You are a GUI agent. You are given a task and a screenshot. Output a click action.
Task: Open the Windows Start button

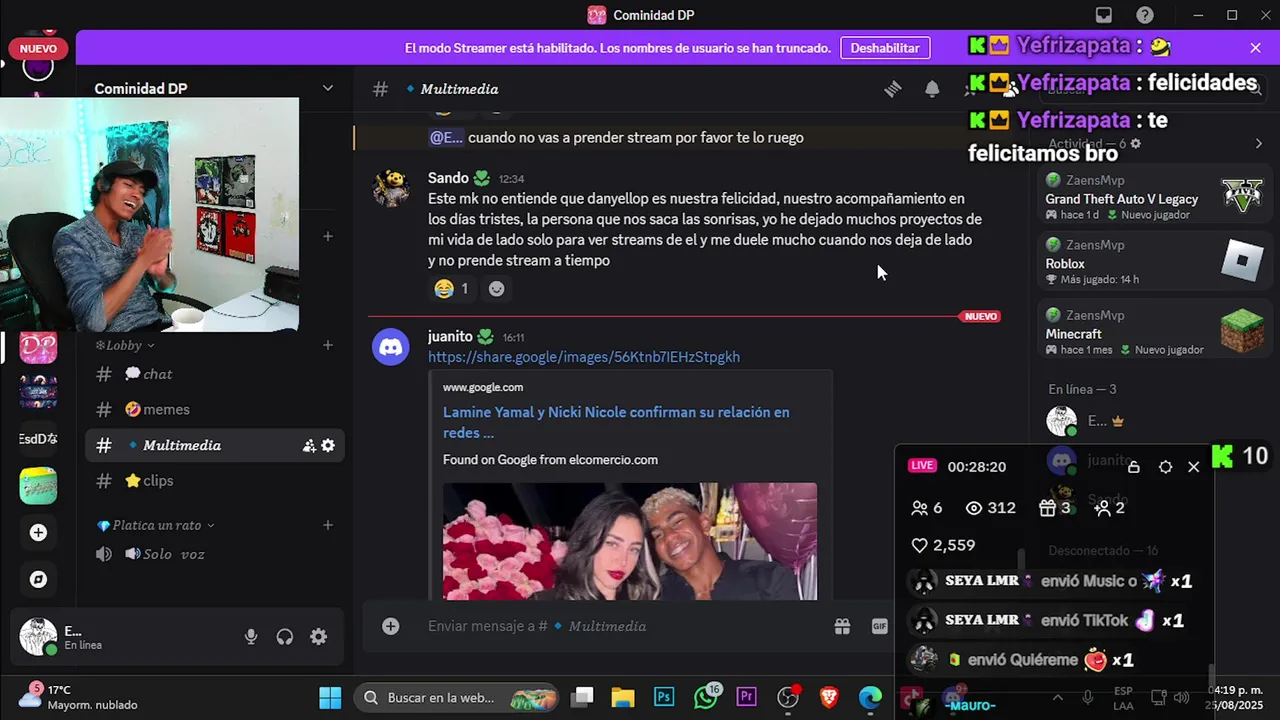click(330, 698)
